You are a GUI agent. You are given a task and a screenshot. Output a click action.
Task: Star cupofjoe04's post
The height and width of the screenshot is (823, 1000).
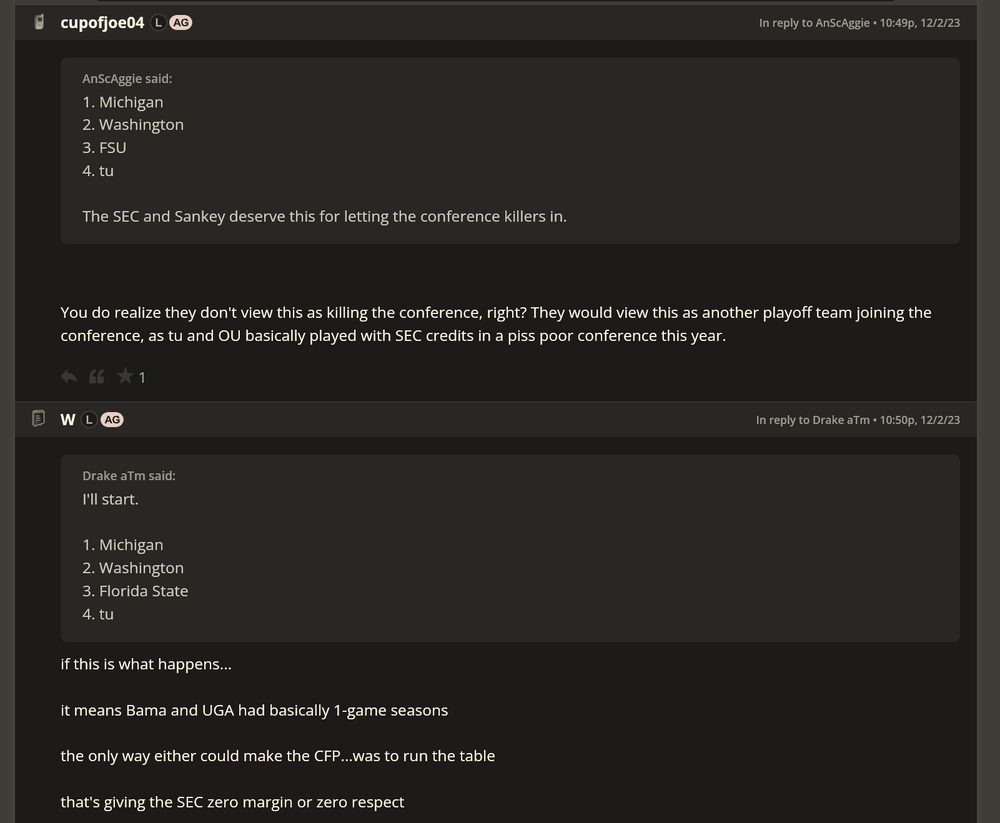[125, 377]
